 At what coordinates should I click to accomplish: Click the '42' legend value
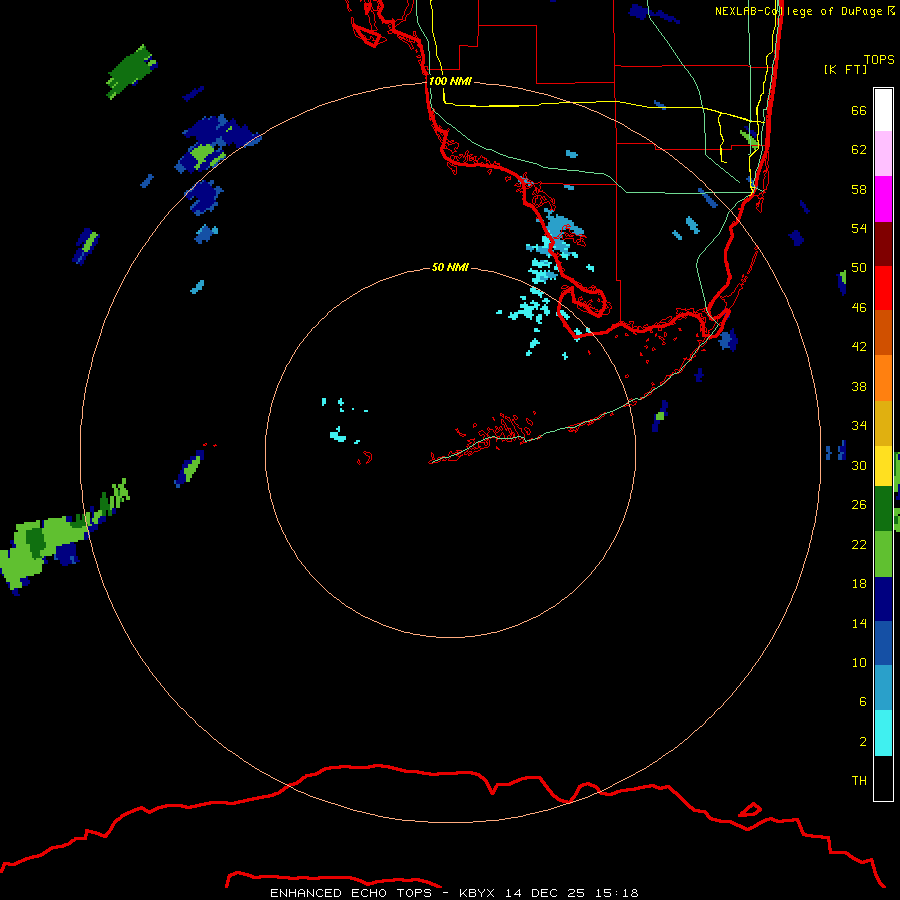(x=859, y=347)
